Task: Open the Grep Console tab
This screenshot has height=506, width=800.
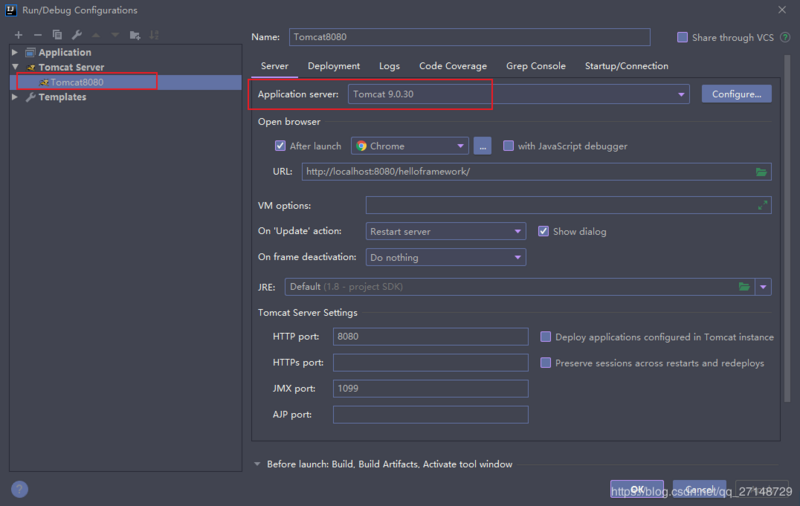Action: [536, 66]
